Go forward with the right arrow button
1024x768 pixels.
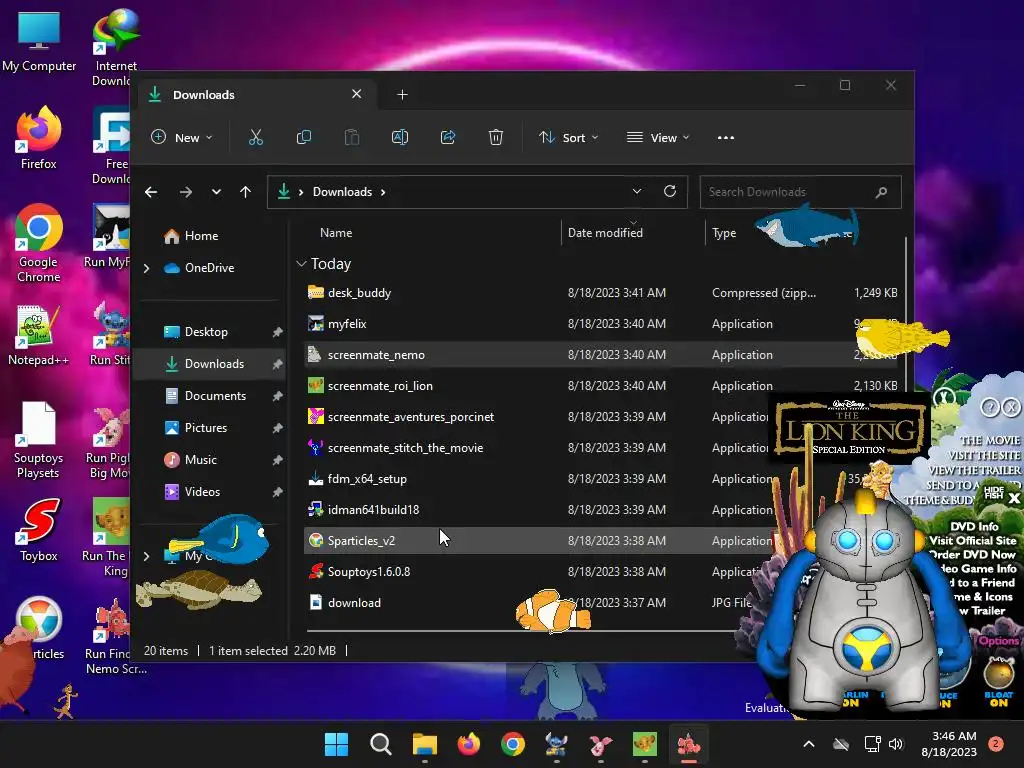[185, 192]
